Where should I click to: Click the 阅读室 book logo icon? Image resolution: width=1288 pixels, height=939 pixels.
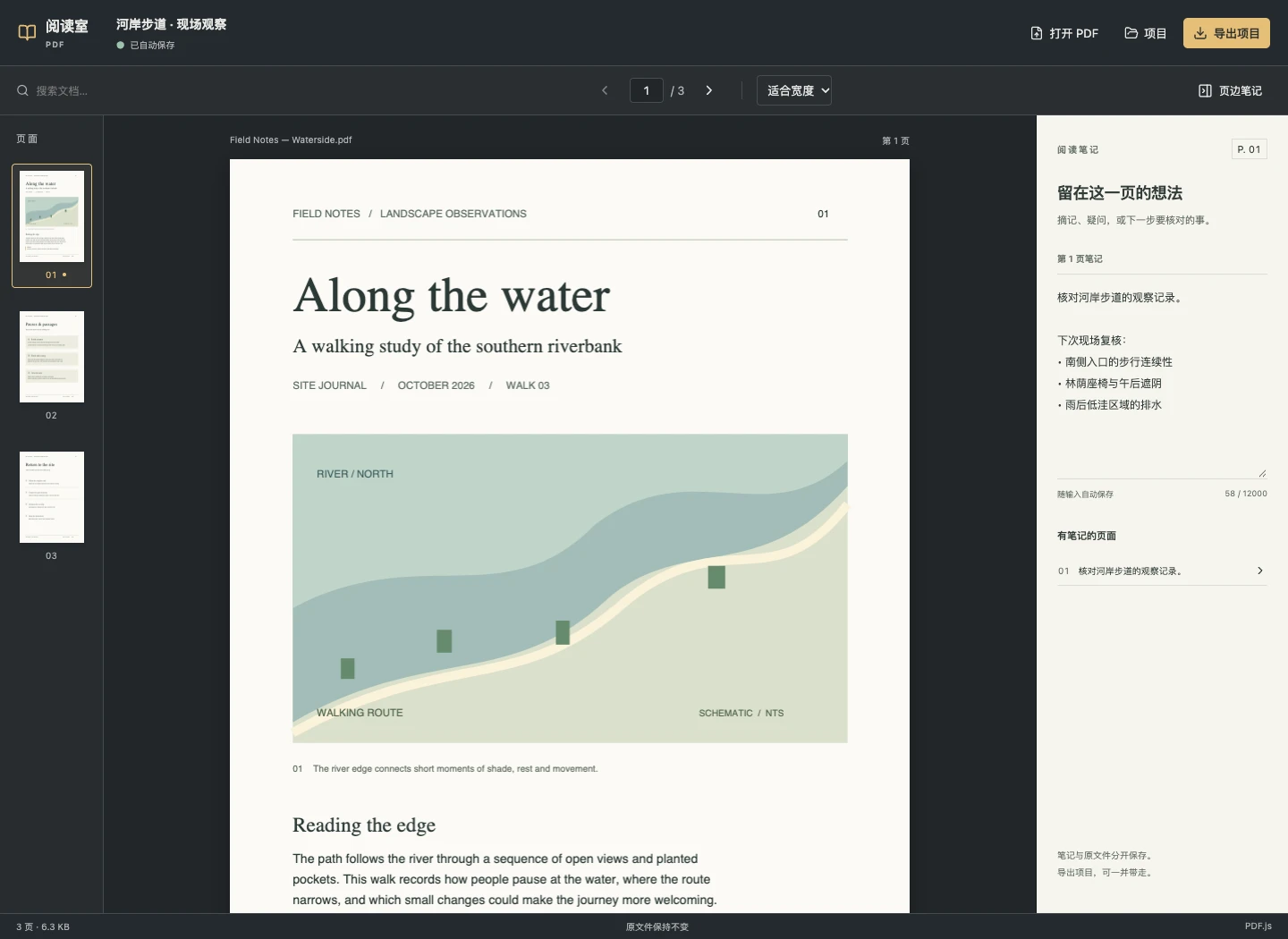click(27, 33)
